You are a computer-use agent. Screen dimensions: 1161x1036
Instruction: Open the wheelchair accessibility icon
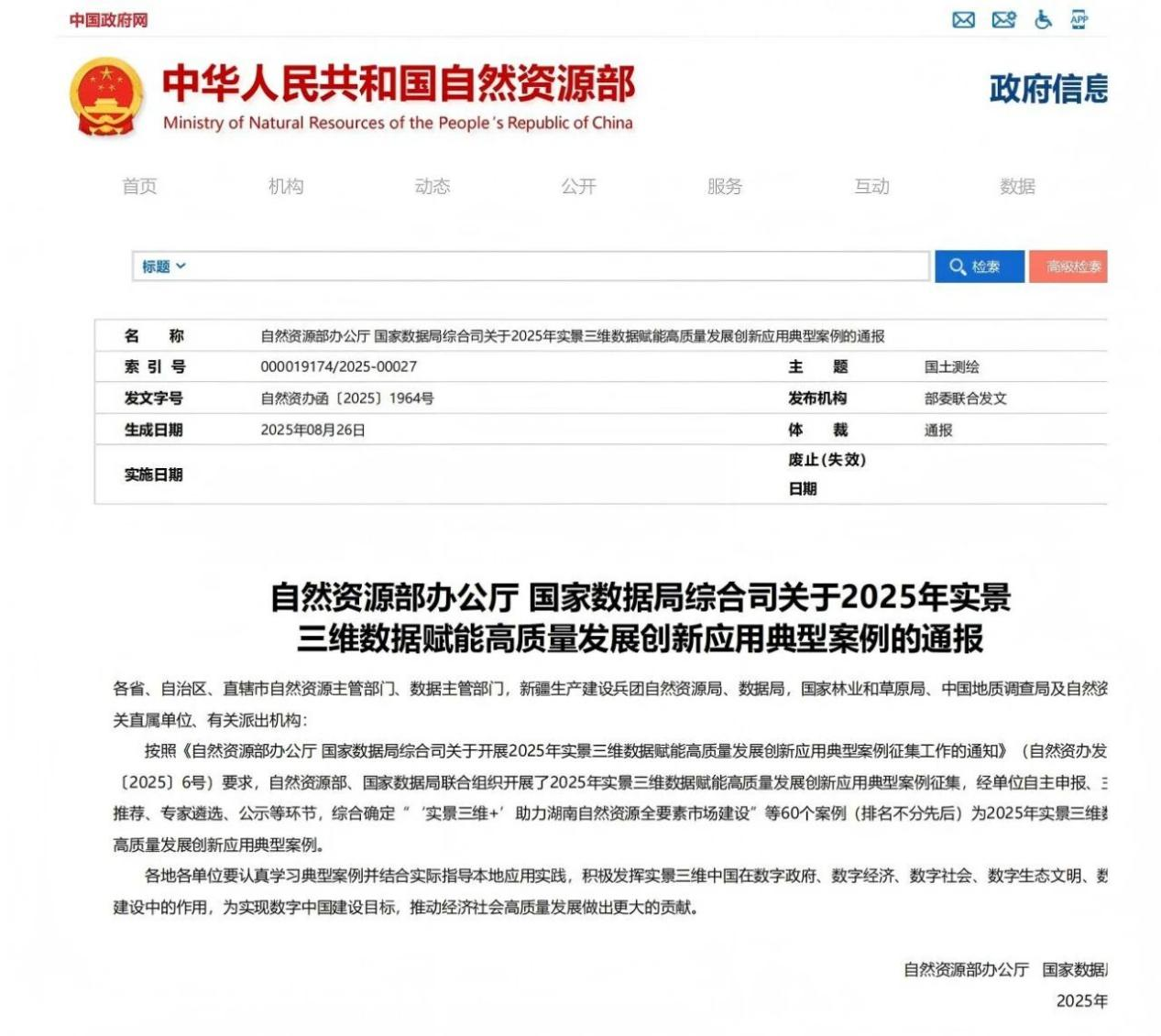(x=1043, y=19)
